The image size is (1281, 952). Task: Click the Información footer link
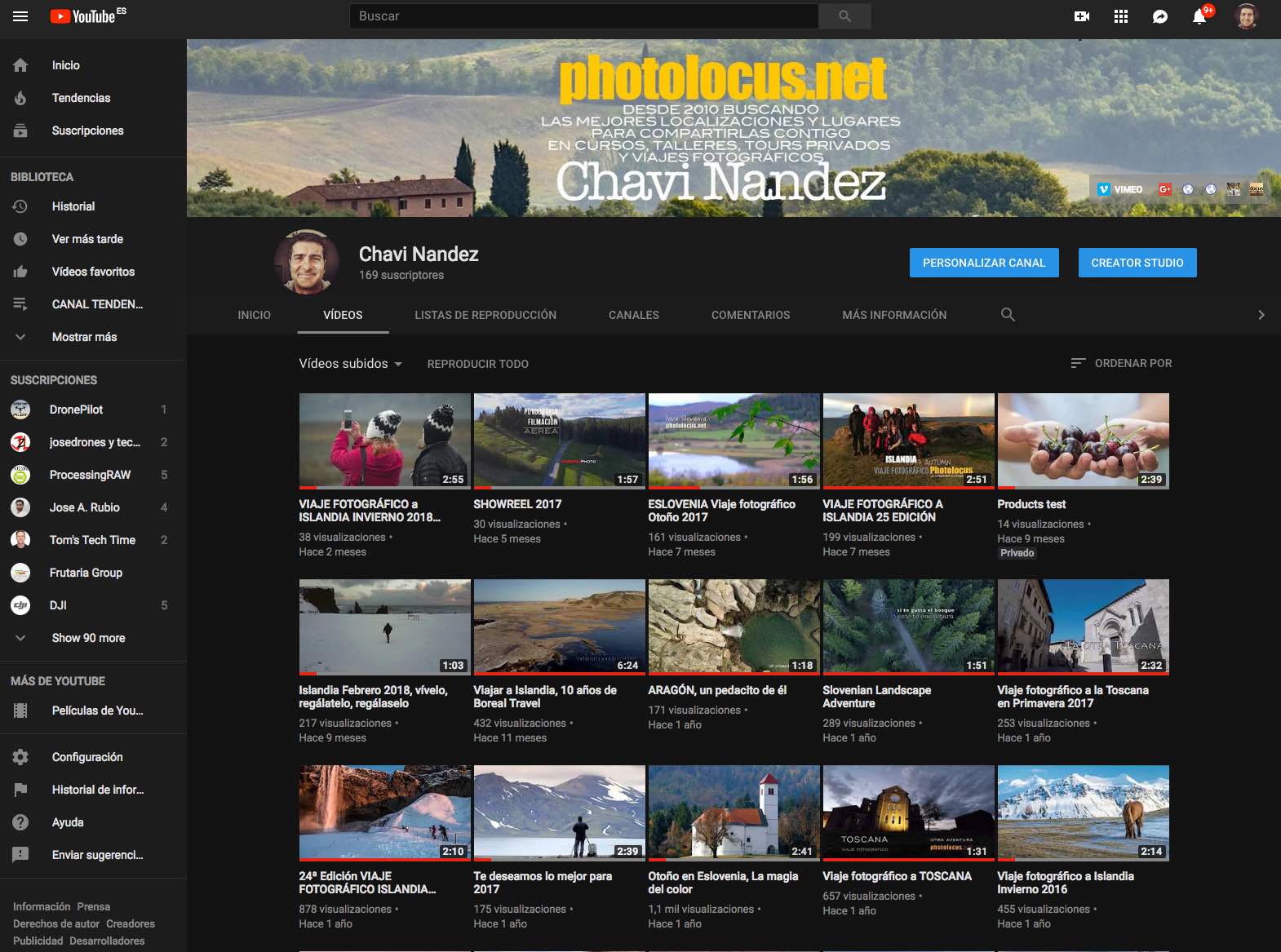click(42, 906)
